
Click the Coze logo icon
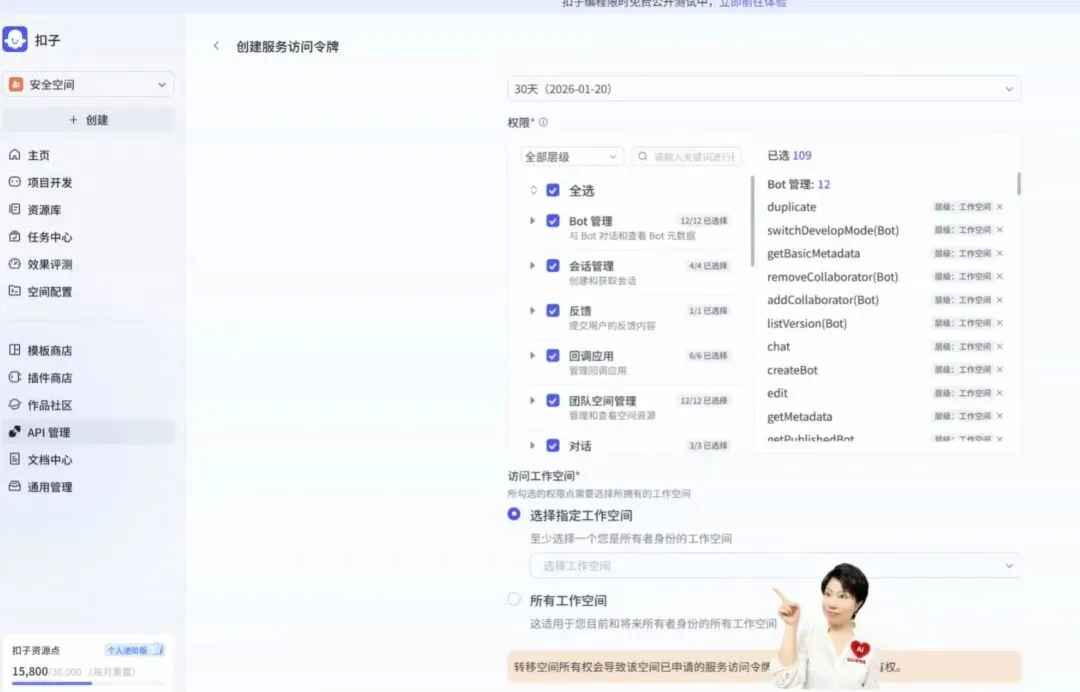tap(14, 39)
